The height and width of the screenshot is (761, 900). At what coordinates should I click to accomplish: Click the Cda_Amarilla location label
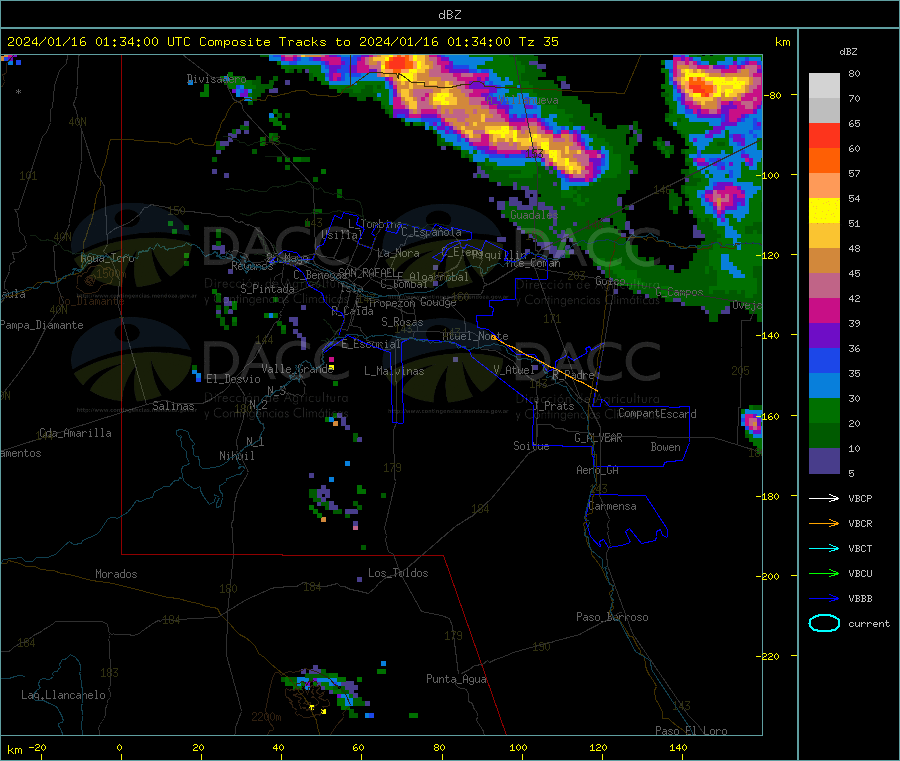(75, 433)
